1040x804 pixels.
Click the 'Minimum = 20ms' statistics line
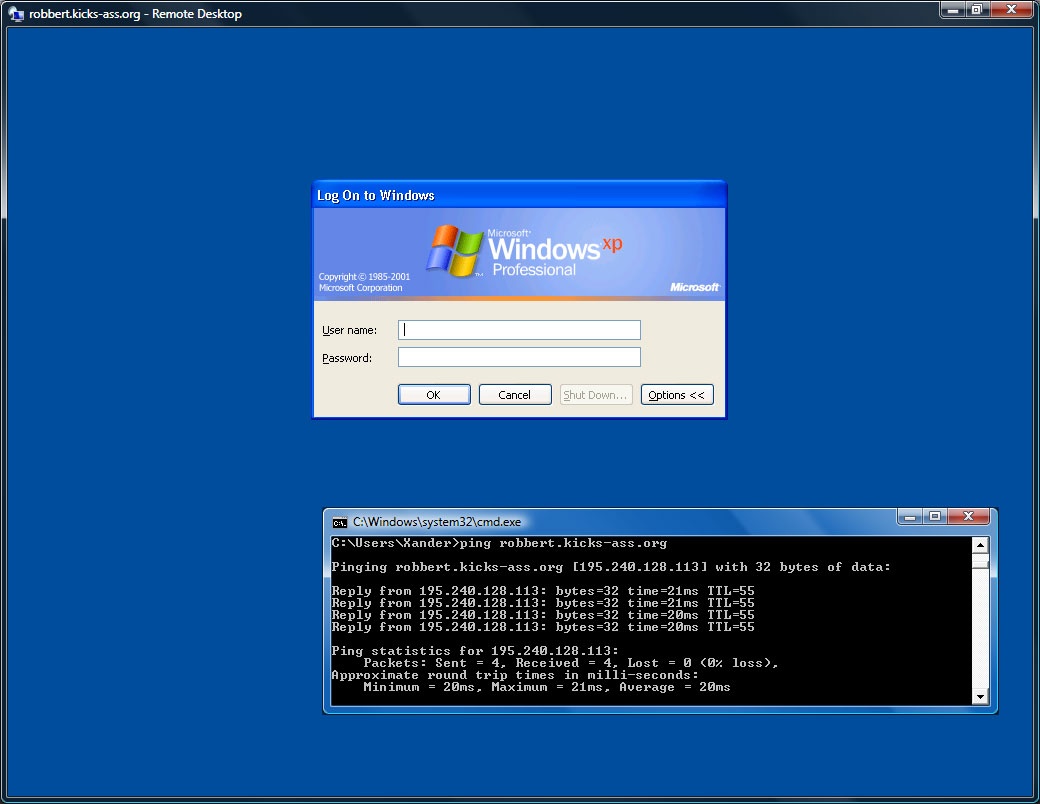(x=547, y=687)
